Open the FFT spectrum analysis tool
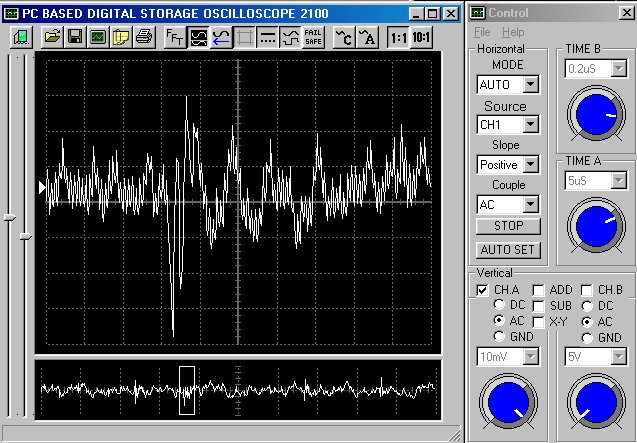Screen dimensions: 637x443 tap(174, 38)
